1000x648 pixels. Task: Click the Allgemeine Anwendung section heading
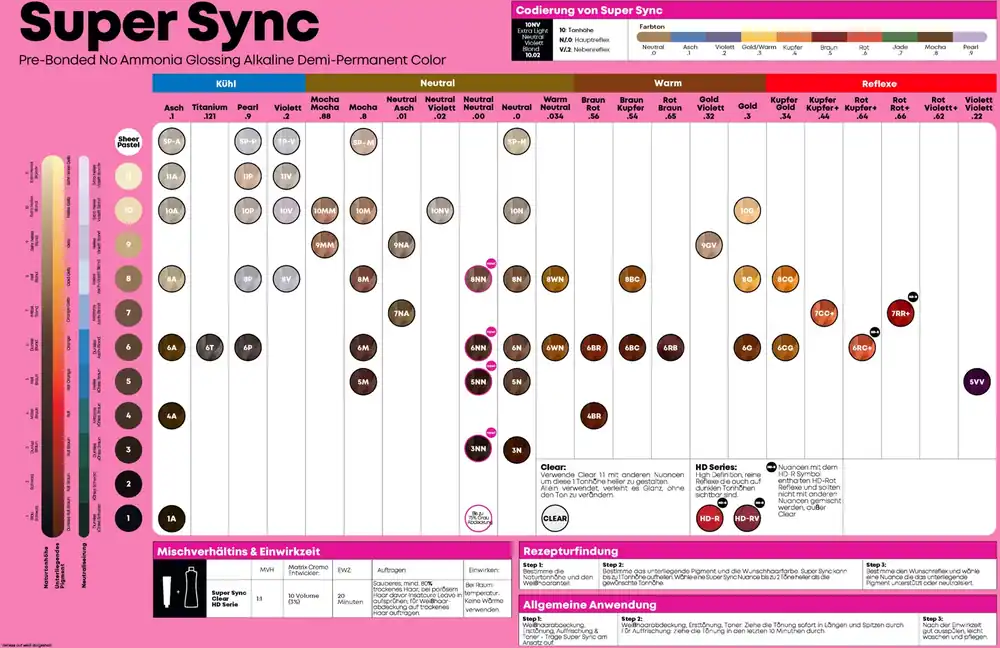point(589,605)
